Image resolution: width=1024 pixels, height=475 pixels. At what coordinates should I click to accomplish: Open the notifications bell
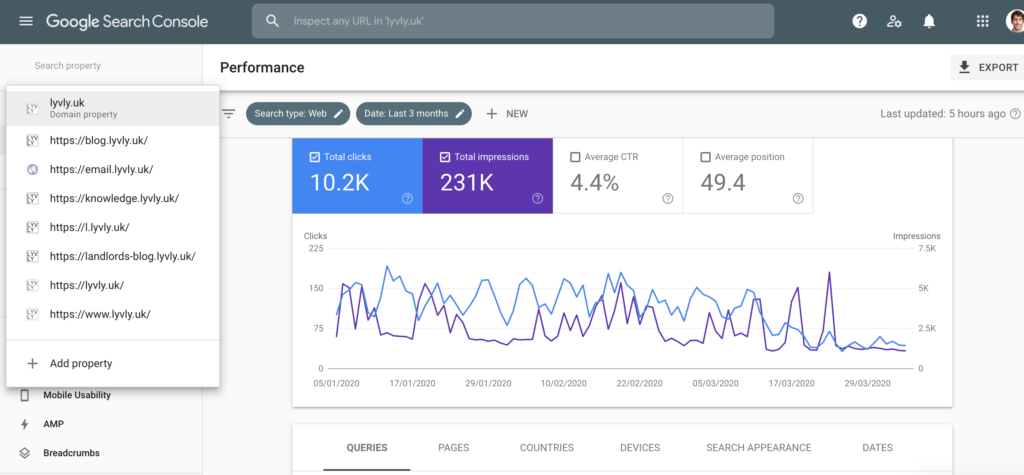click(x=929, y=21)
